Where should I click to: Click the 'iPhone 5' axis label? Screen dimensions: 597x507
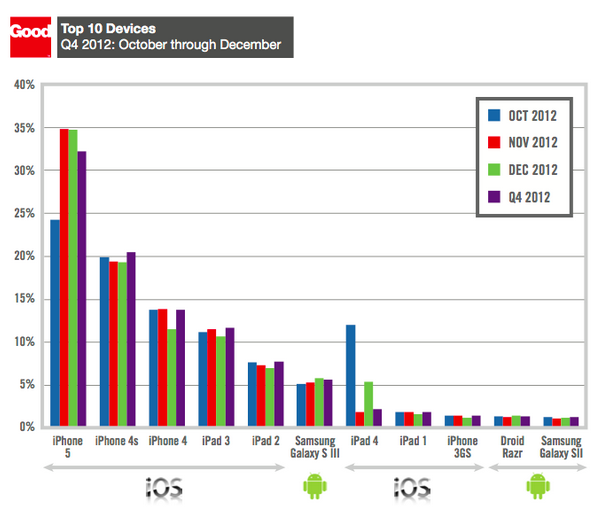[x=67, y=447]
